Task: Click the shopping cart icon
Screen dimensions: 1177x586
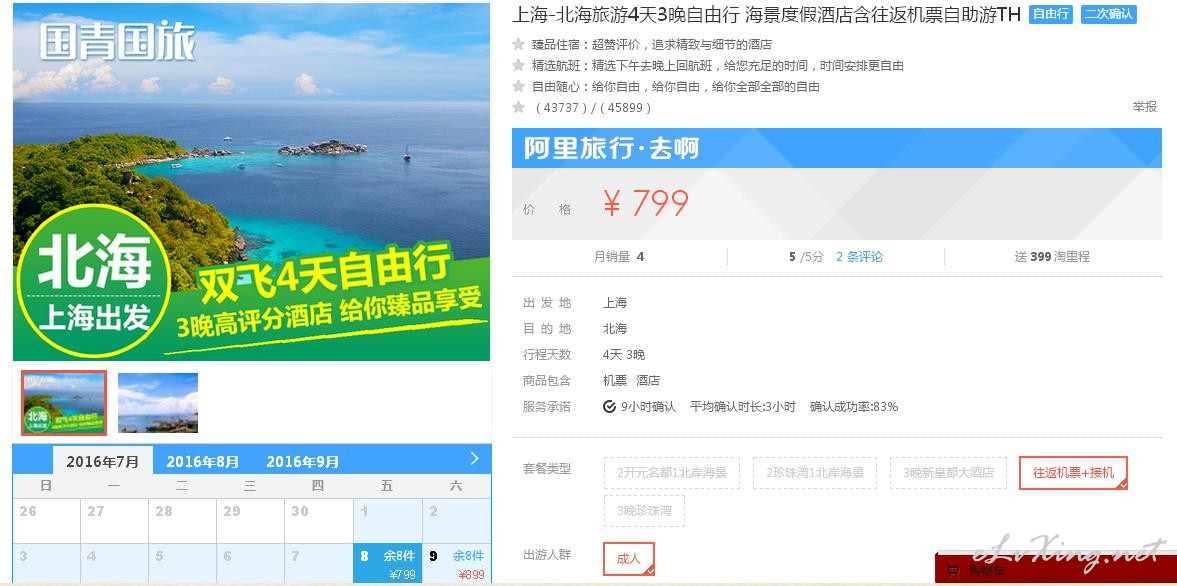Action: (x=953, y=571)
